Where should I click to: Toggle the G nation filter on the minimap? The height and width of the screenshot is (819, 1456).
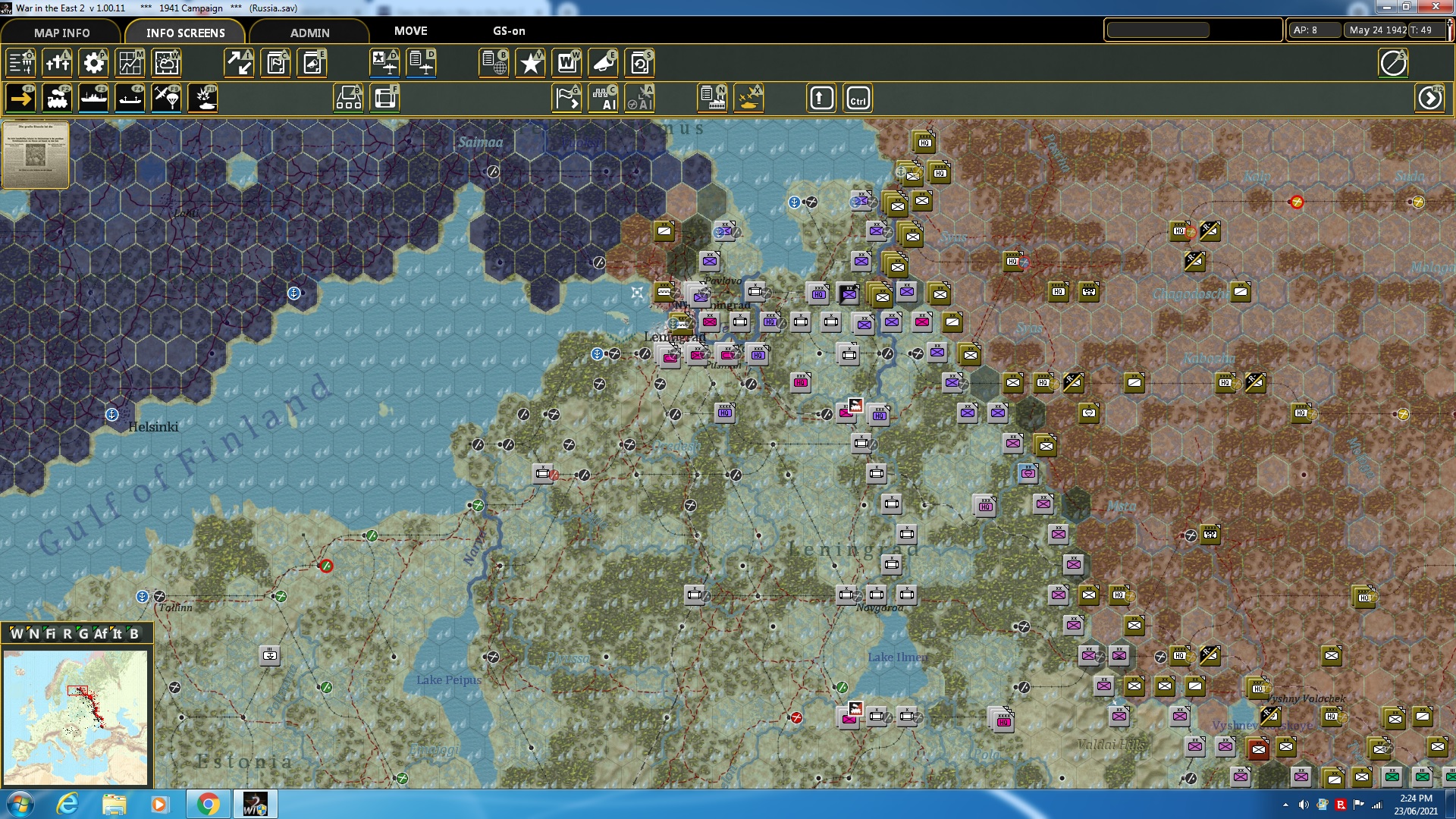pos(83,634)
